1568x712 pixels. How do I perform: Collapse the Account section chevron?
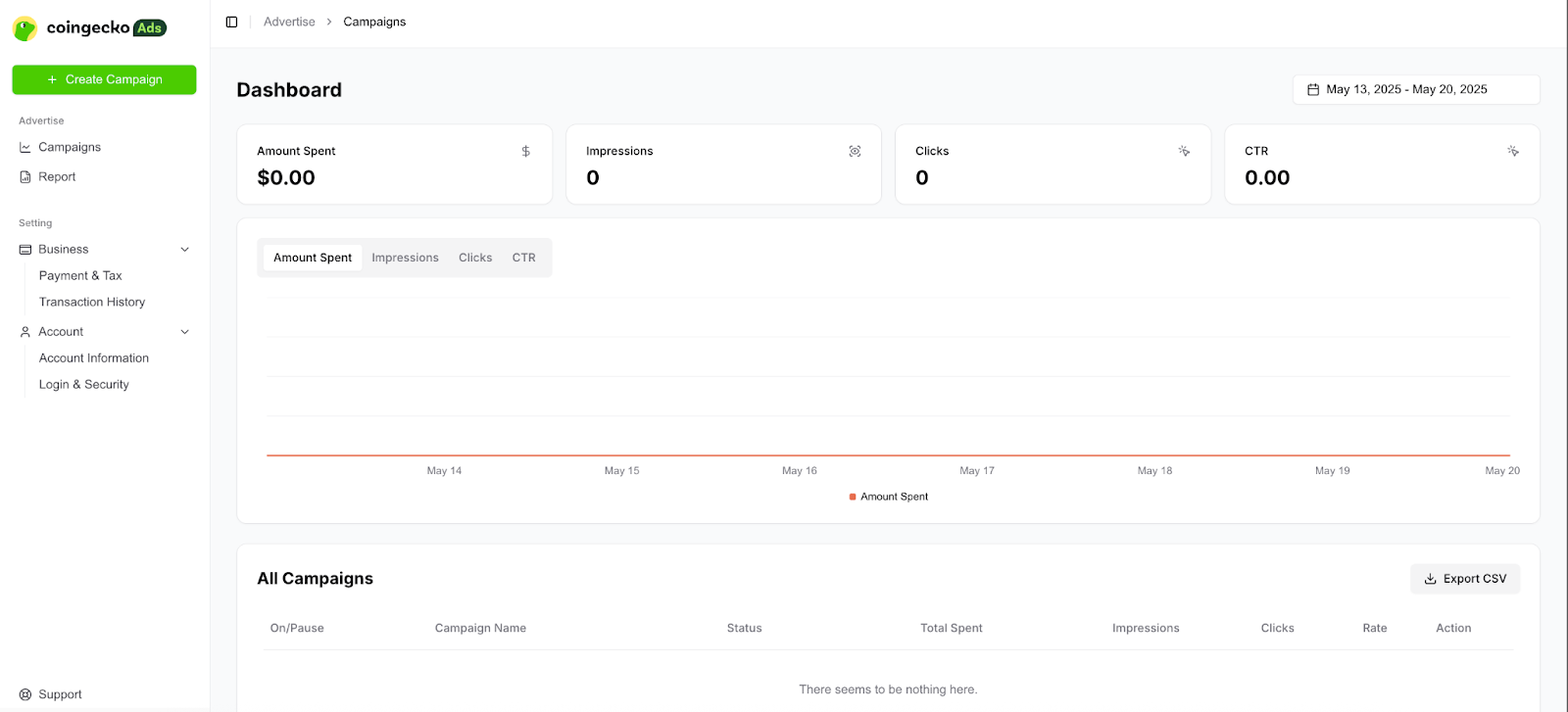point(185,332)
